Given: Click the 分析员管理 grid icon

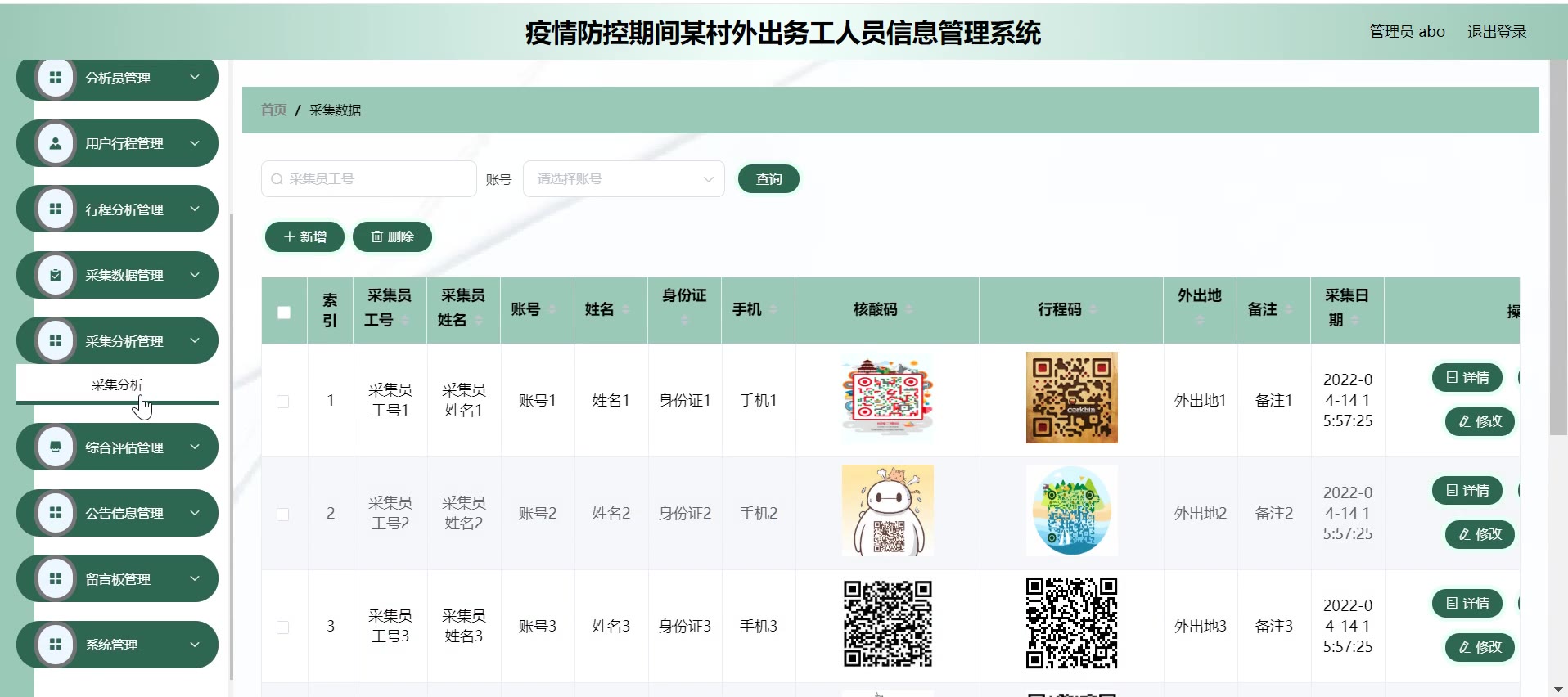Looking at the screenshot, I should [56, 78].
